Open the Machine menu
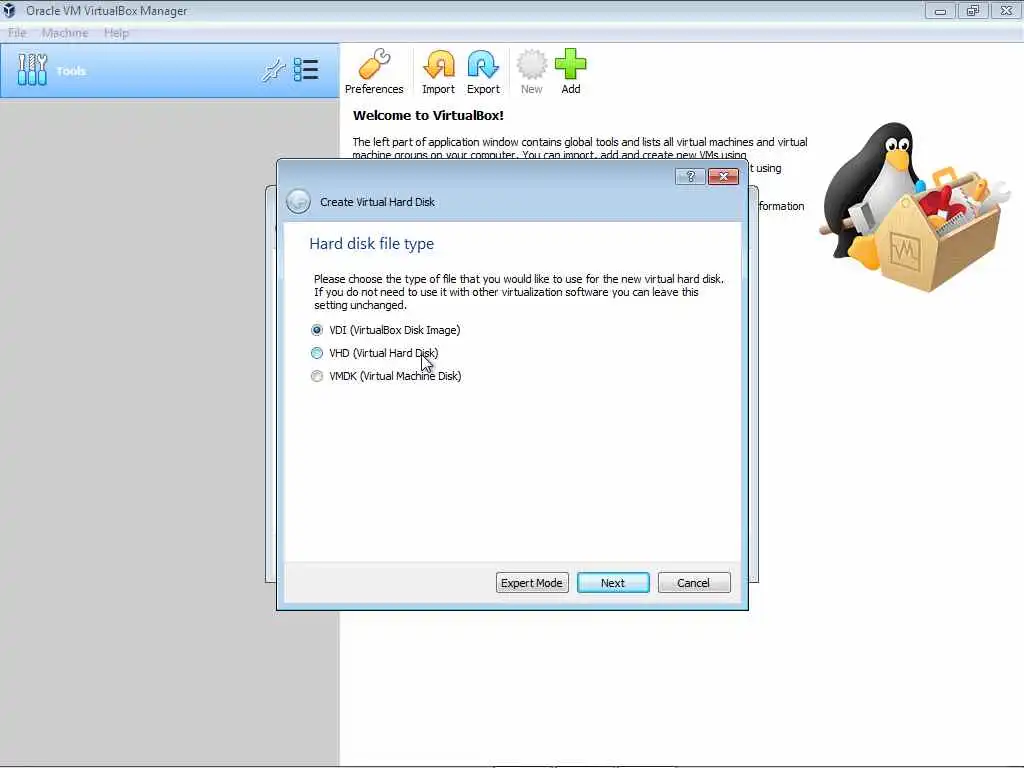 pos(65,33)
